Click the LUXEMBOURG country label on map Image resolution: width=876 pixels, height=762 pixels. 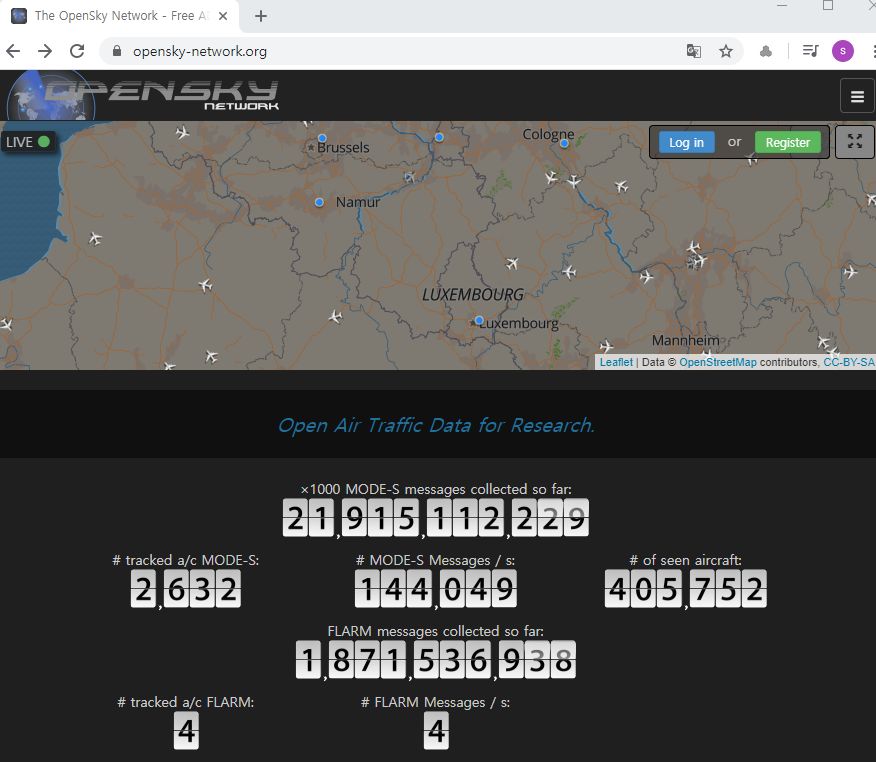(x=473, y=294)
